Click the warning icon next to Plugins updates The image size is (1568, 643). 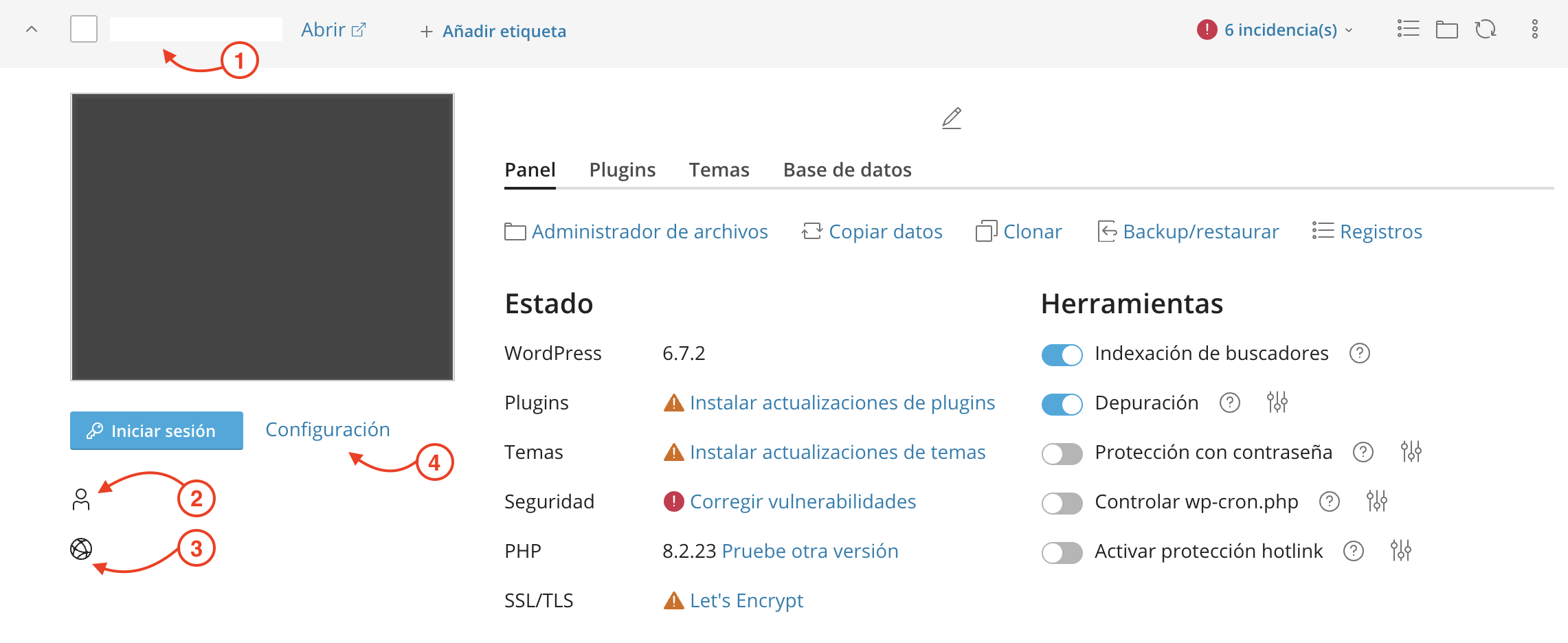tap(673, 403)
